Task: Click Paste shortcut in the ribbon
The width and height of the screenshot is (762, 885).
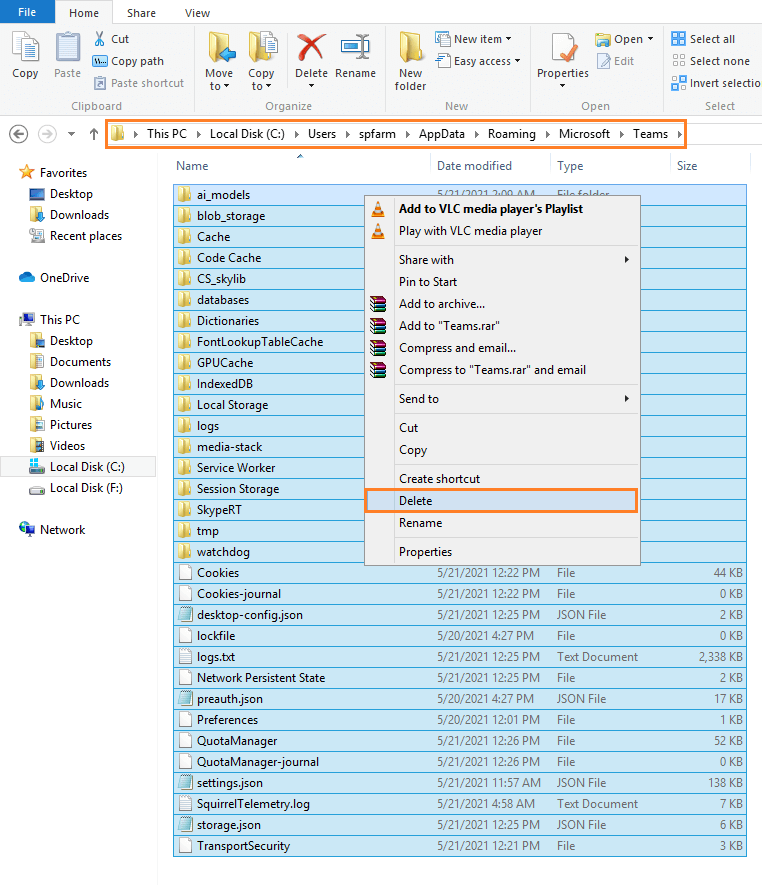Action: coord(139,83)
